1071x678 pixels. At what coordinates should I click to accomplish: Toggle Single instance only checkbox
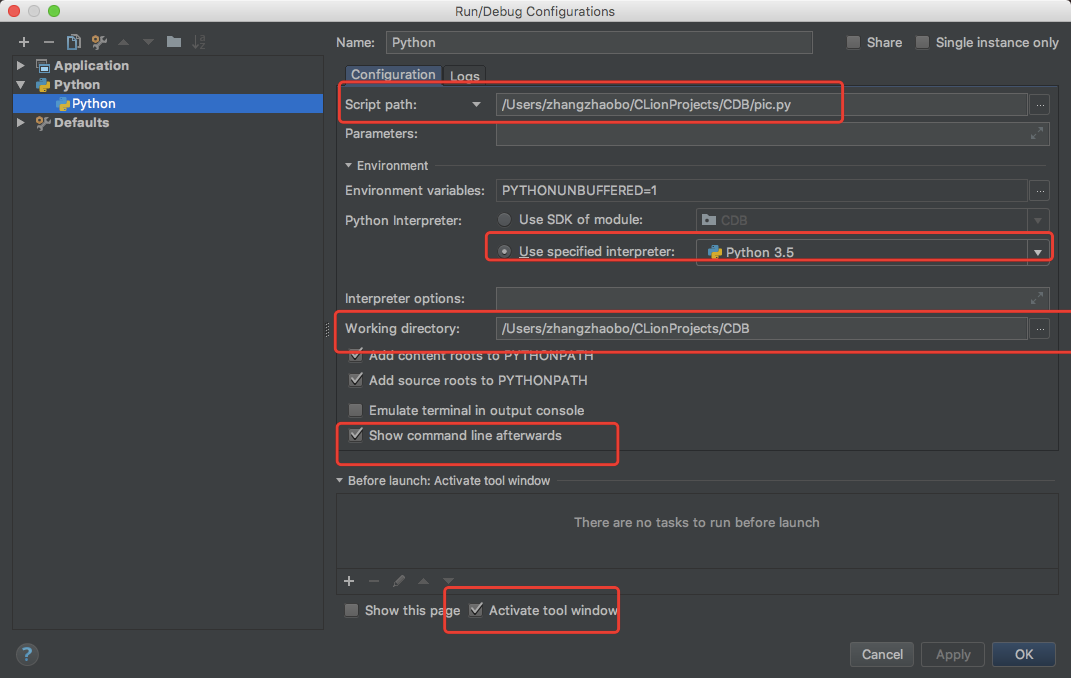[x=922, y=42]
